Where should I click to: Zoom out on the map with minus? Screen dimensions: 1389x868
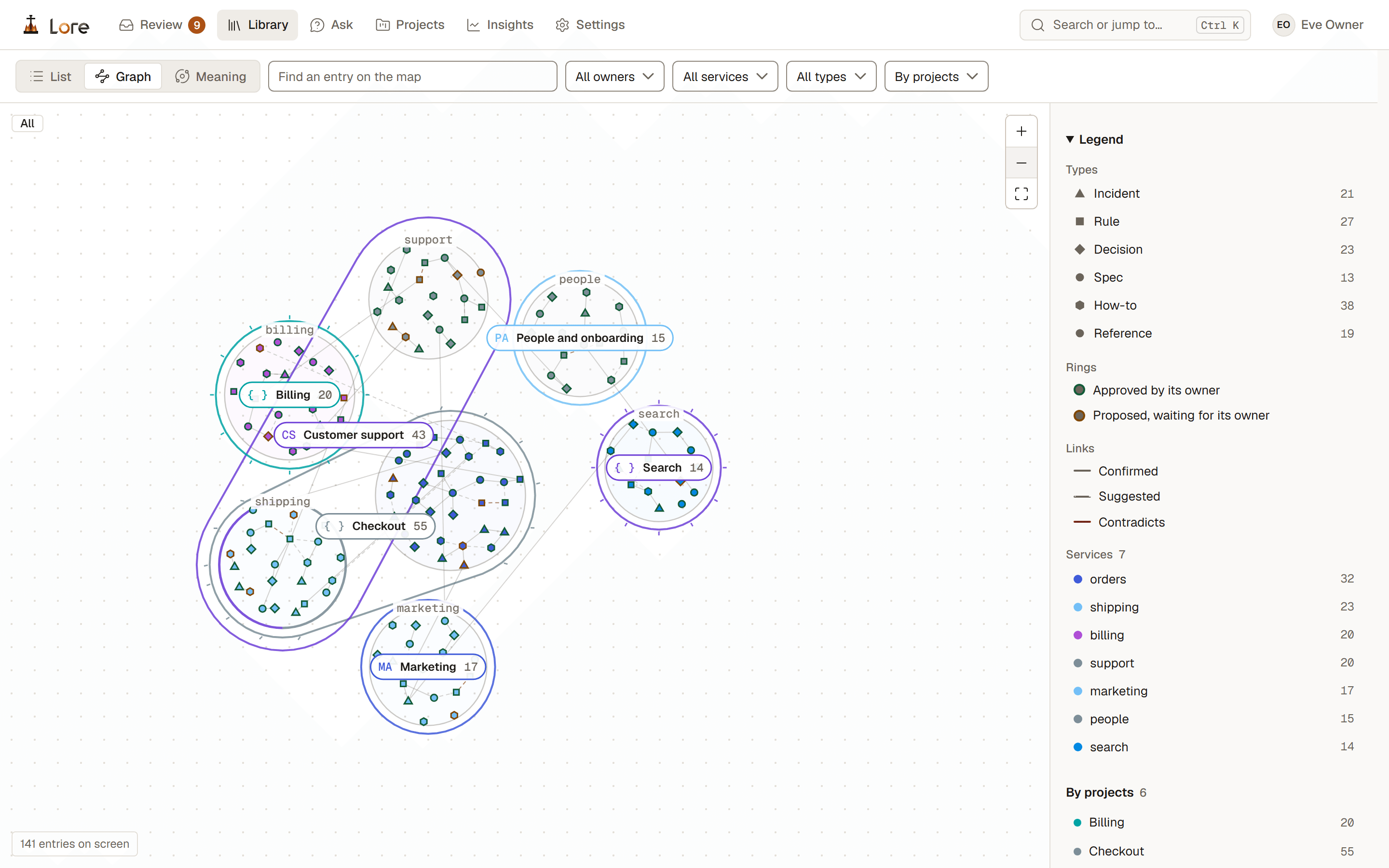(1021, 163)
